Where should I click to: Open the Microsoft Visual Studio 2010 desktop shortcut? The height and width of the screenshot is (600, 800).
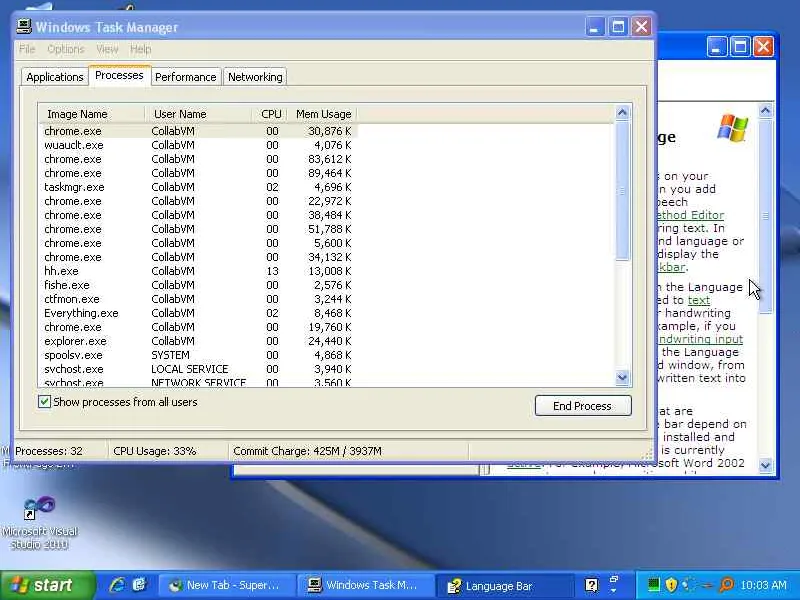39,523
